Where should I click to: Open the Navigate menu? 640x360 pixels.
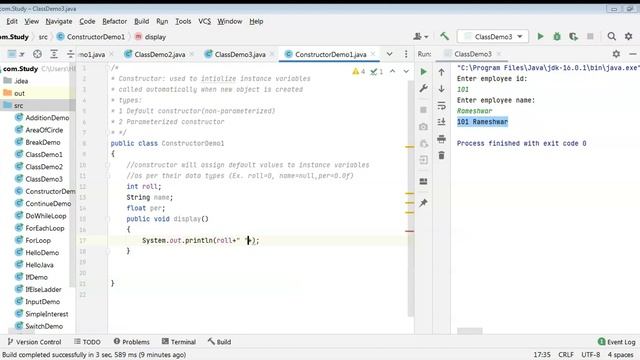pos(59,21)
